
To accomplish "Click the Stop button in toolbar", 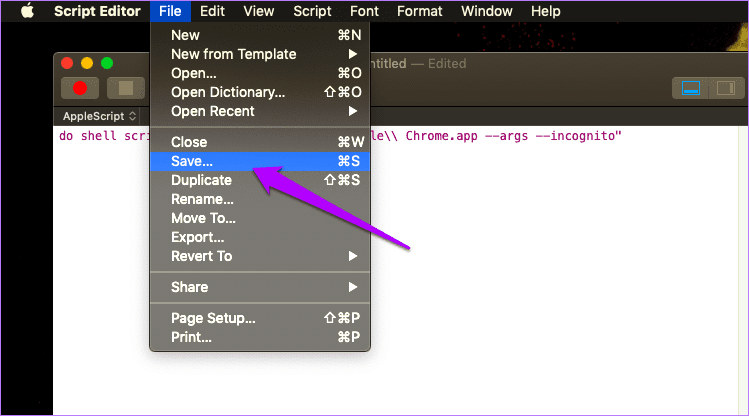I will (126, 88).
